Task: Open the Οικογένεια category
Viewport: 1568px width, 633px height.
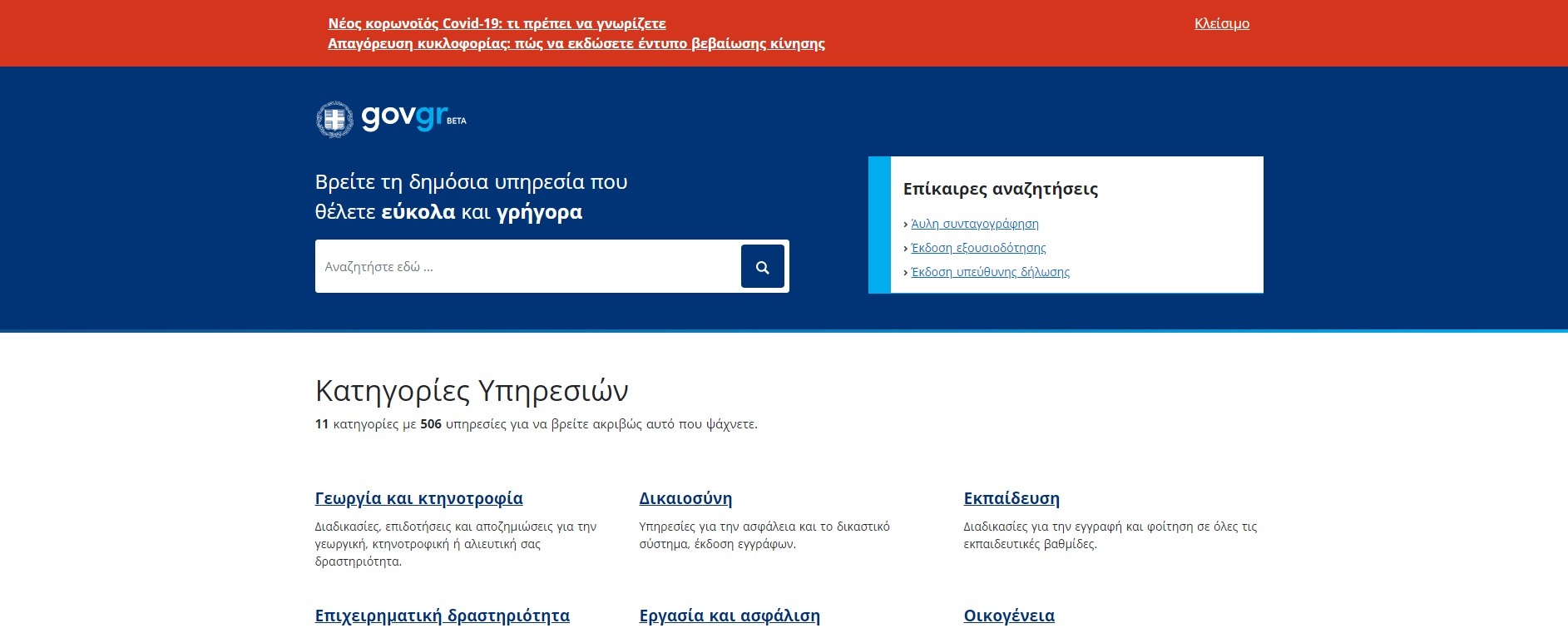Action: [x=1008, y=616]
